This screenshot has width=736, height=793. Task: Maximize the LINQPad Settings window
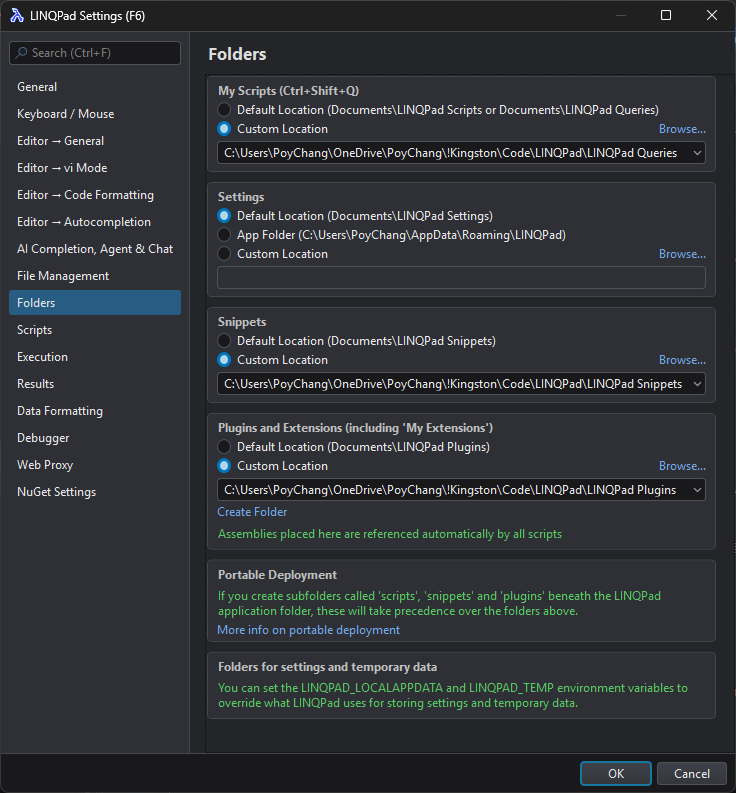click(666, 15)
